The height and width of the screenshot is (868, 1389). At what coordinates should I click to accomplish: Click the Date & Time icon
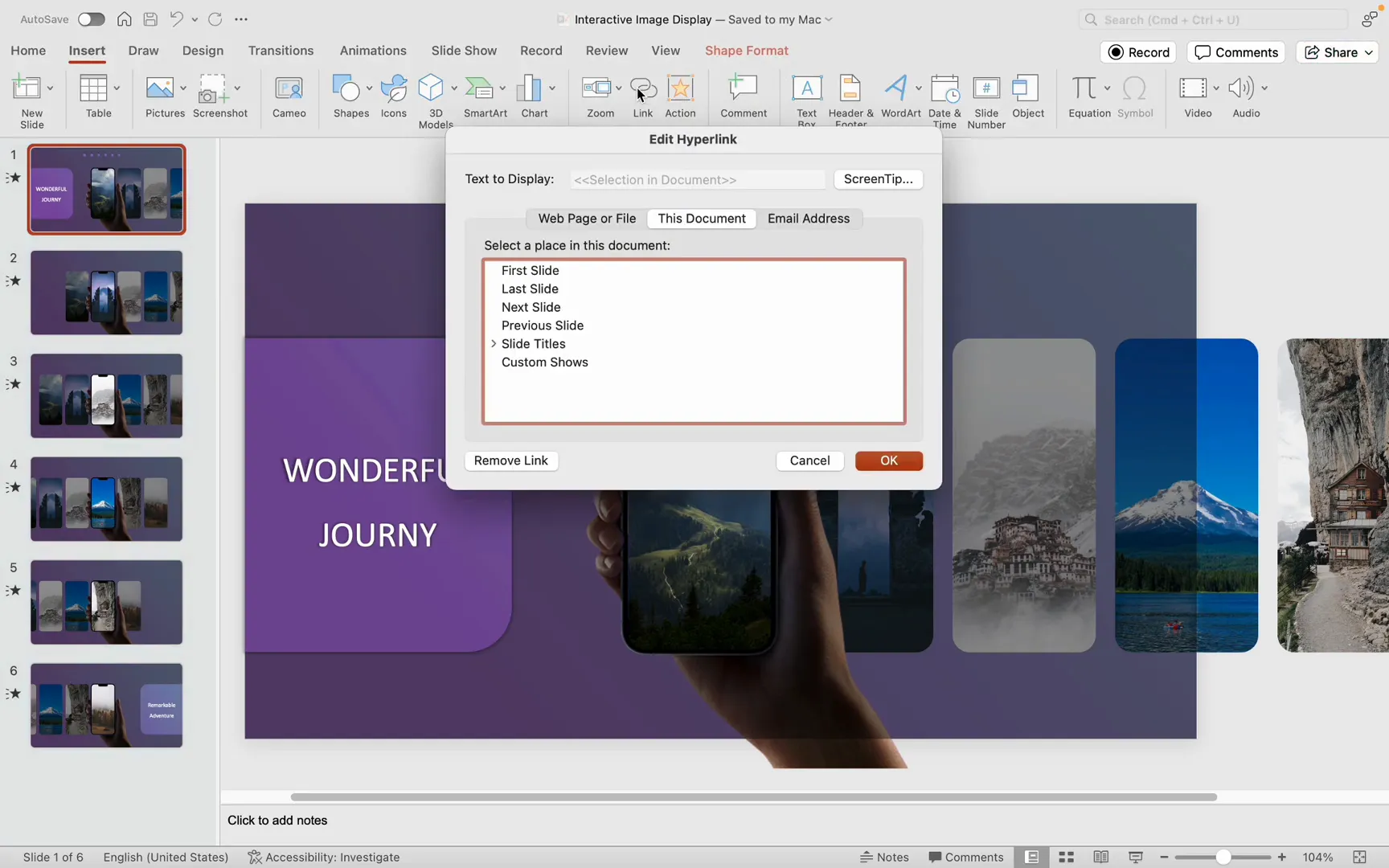click(x=945, y=88)
